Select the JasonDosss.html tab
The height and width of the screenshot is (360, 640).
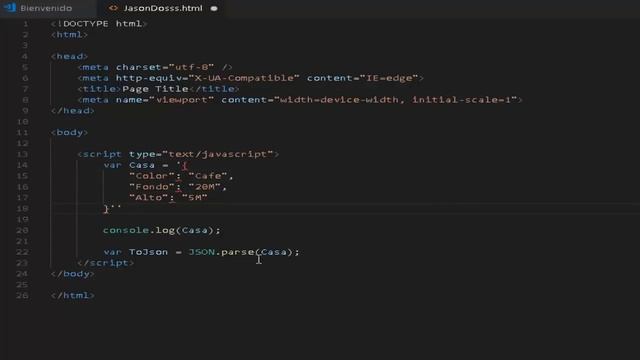[162, 8]
